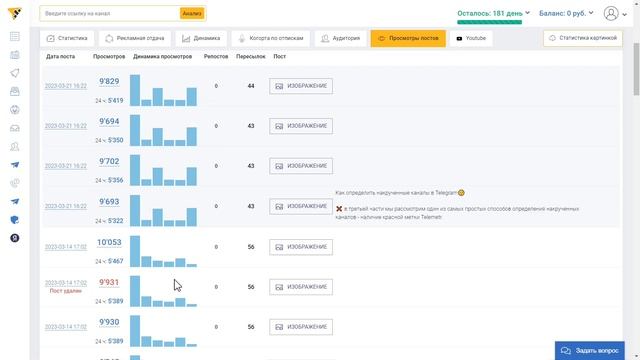Click the date link above Пост удален
The image size is (640, 360).
[66, 283]
